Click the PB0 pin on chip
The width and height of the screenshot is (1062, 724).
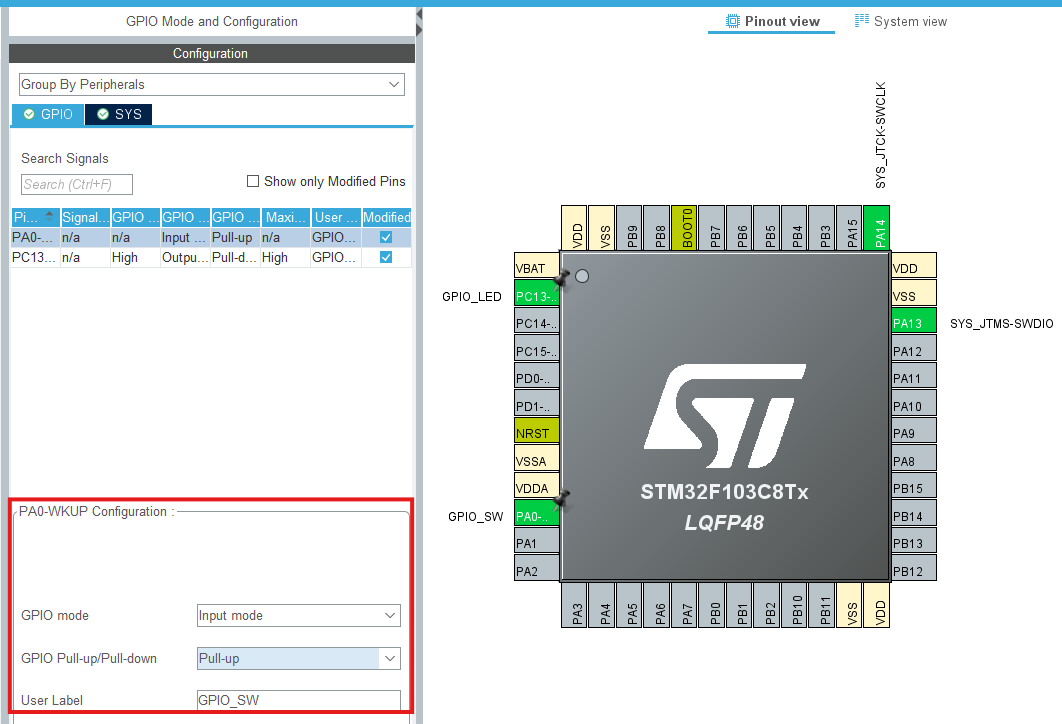click(x=712, y=605)
